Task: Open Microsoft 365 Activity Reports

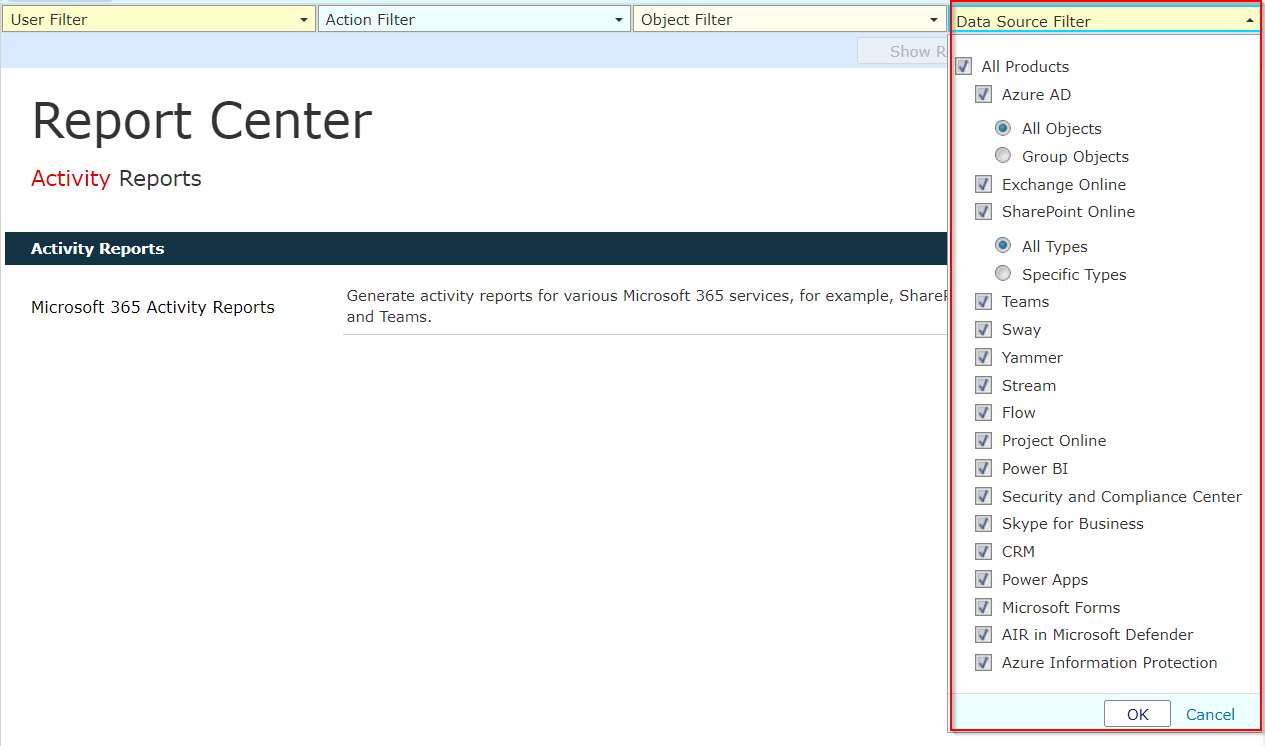Action: coord(152,307)
